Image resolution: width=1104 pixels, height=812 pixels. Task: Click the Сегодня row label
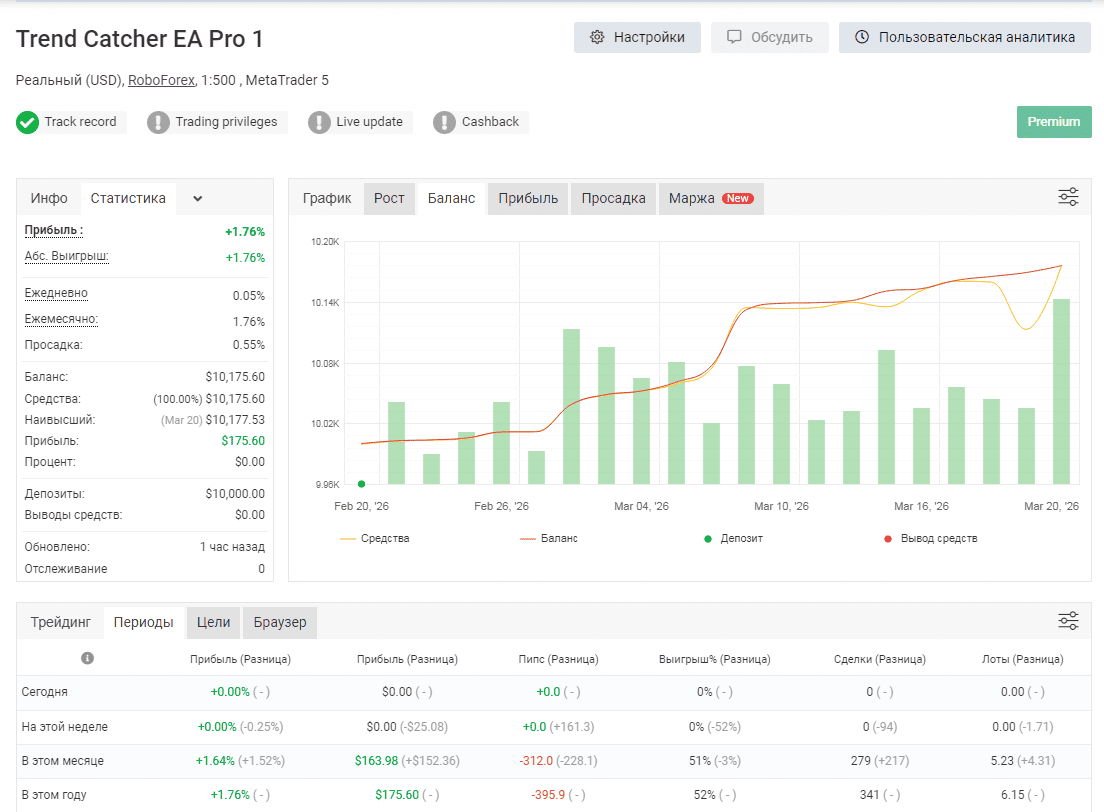click(x=44, y=692)
